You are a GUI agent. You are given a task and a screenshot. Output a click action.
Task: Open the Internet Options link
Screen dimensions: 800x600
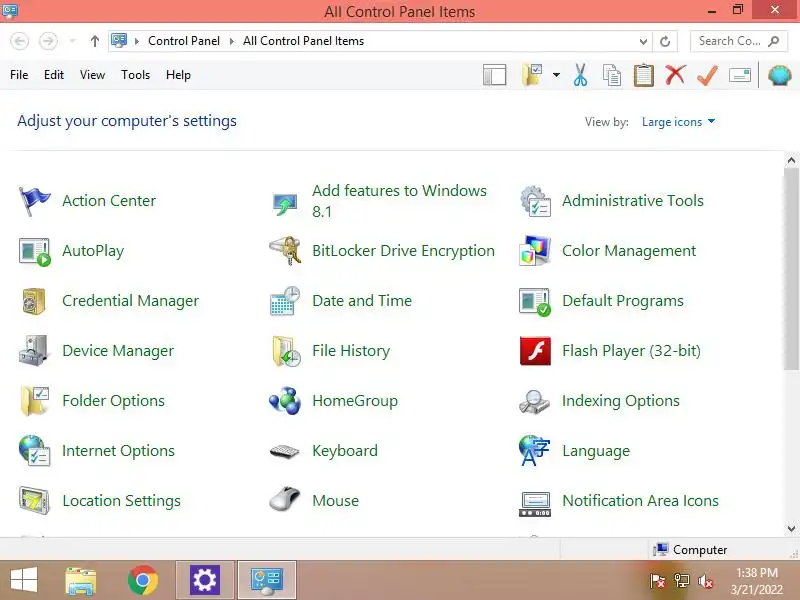point(118,451)
